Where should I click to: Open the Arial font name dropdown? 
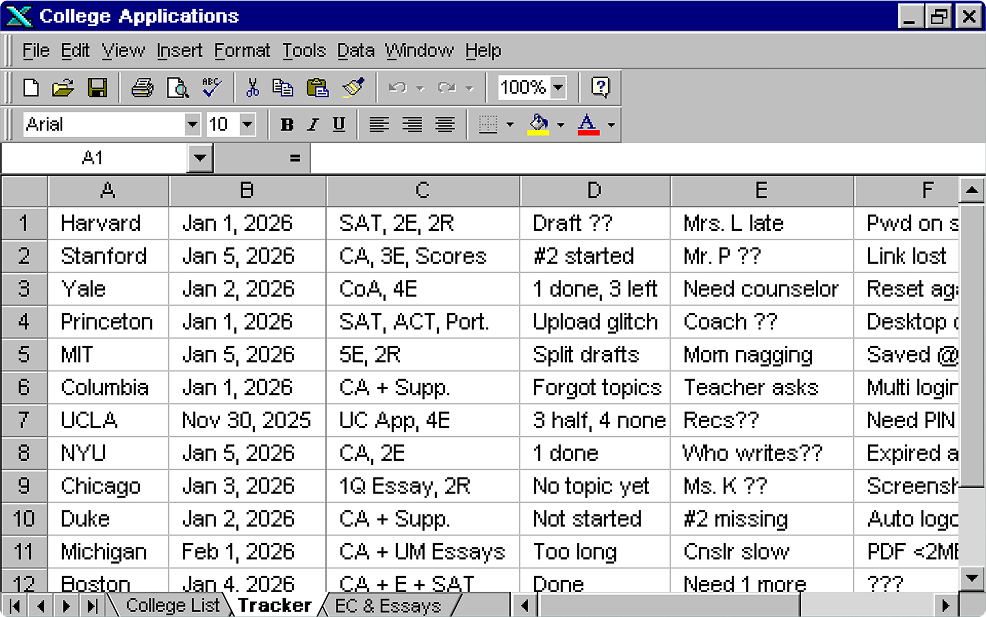point(192,125)
